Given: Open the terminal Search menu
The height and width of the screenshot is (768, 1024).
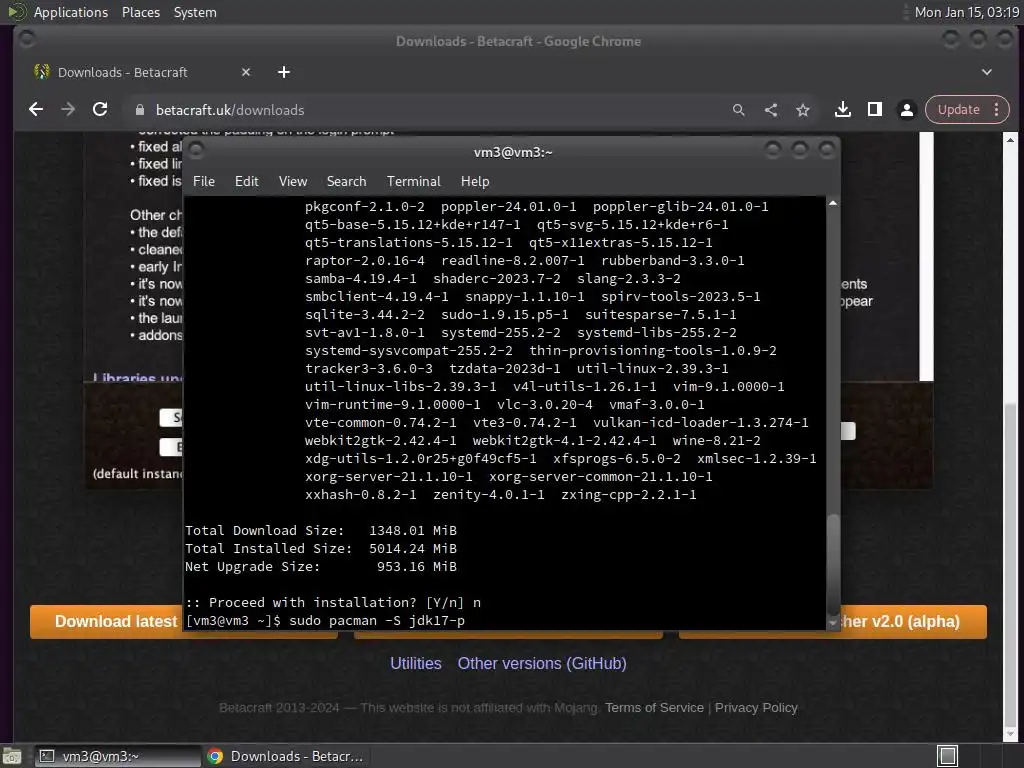Looking at the screenshot, I should (346, 182).
